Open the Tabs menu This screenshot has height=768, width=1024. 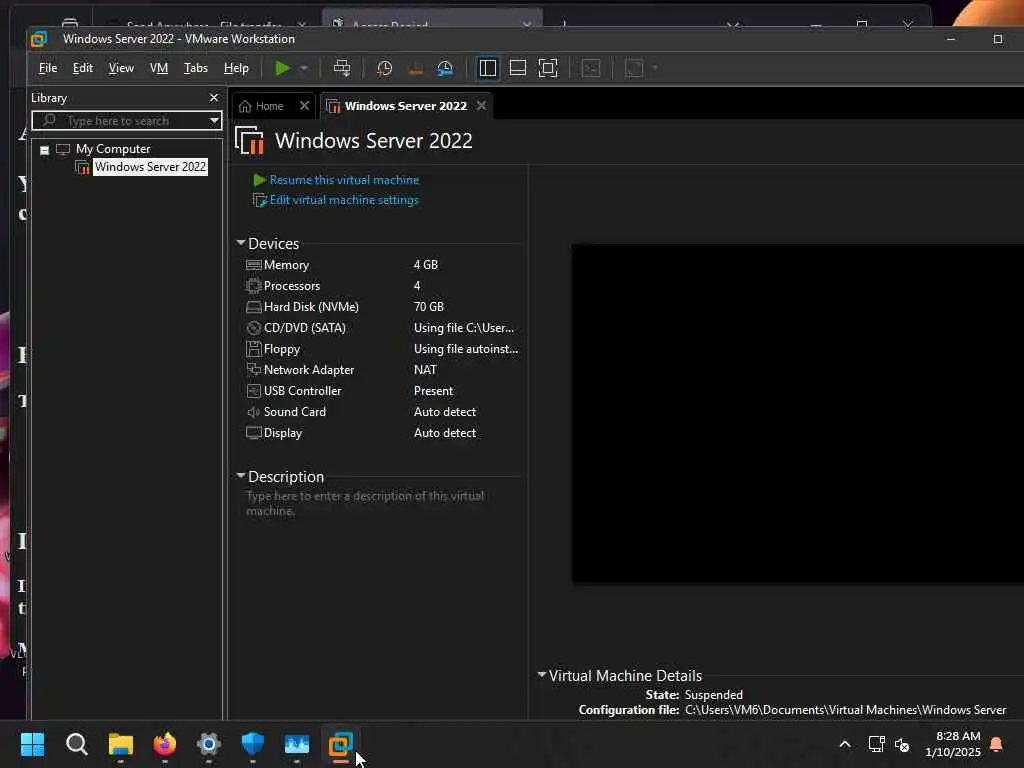pyautogui.click(x=195, y=68)
